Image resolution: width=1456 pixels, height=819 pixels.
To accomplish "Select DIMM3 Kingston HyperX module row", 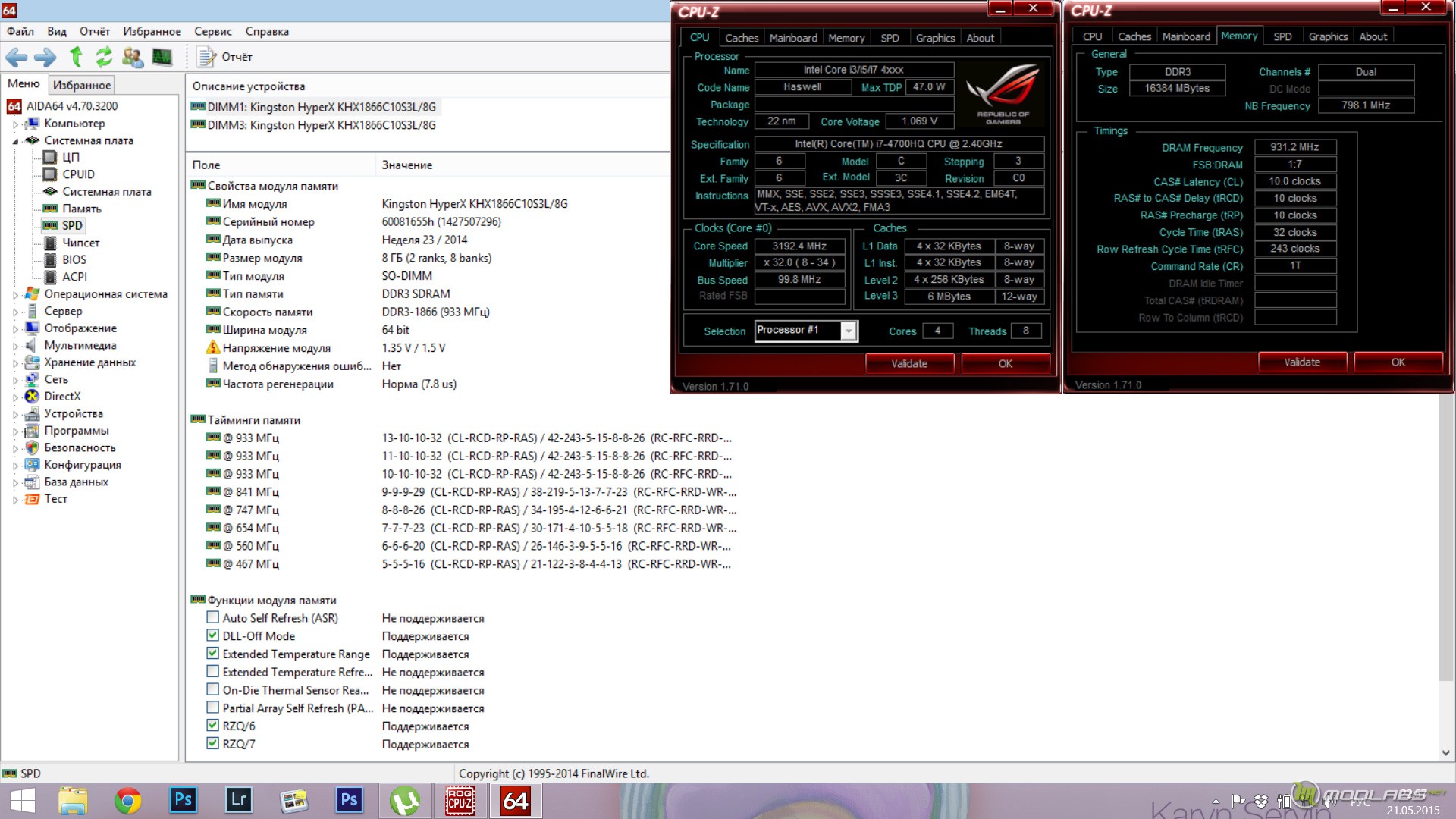I will click(322, 125).
